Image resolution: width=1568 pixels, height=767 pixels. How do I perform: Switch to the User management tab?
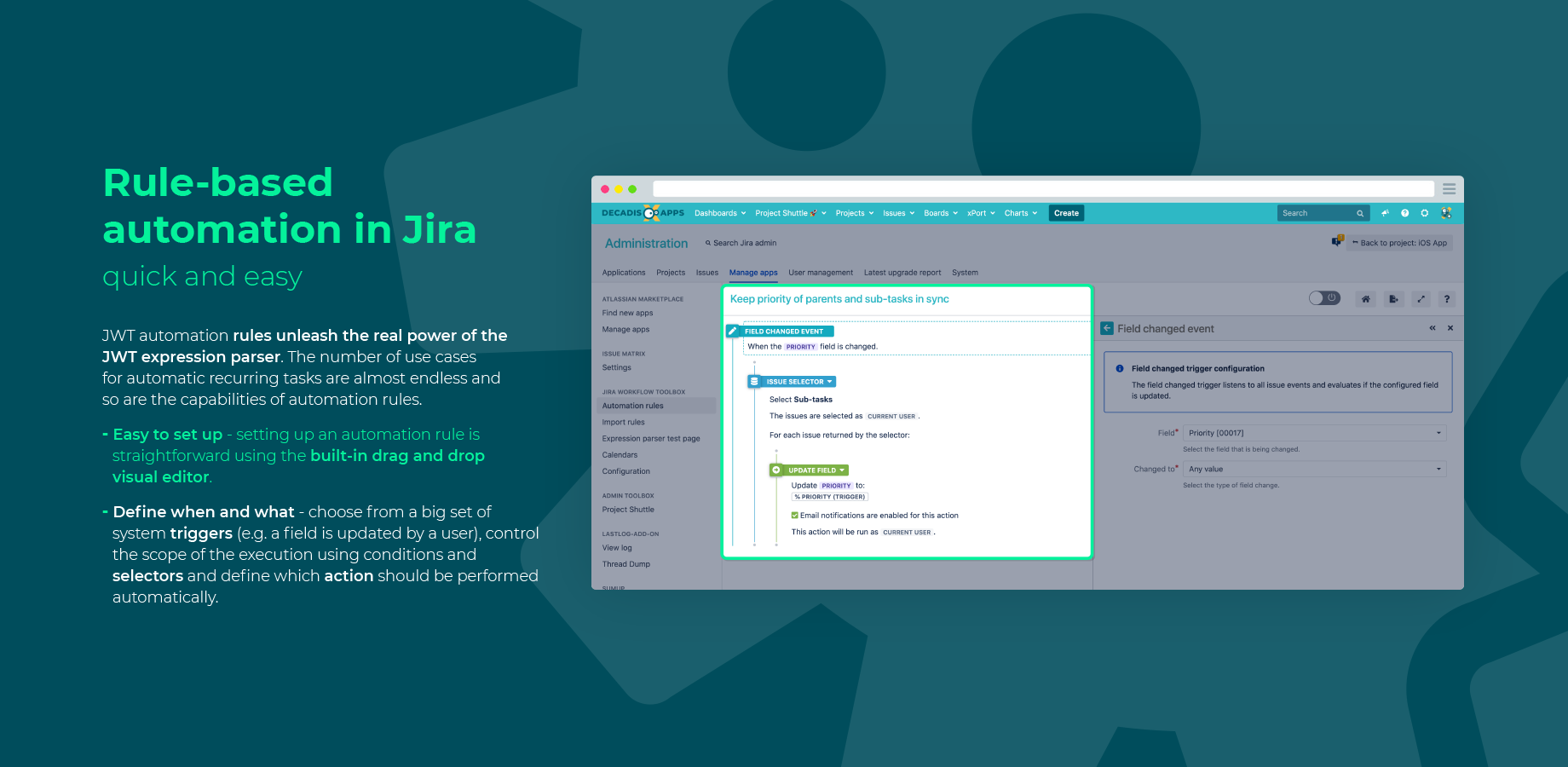coord(821,273)
